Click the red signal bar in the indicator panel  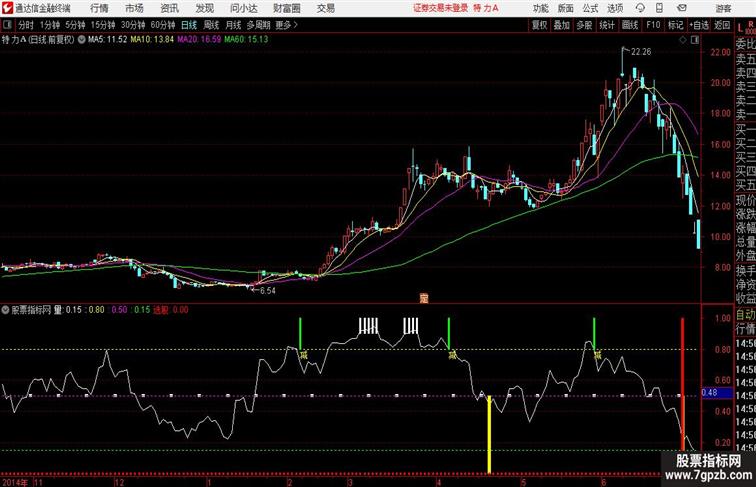pos(682,384)
